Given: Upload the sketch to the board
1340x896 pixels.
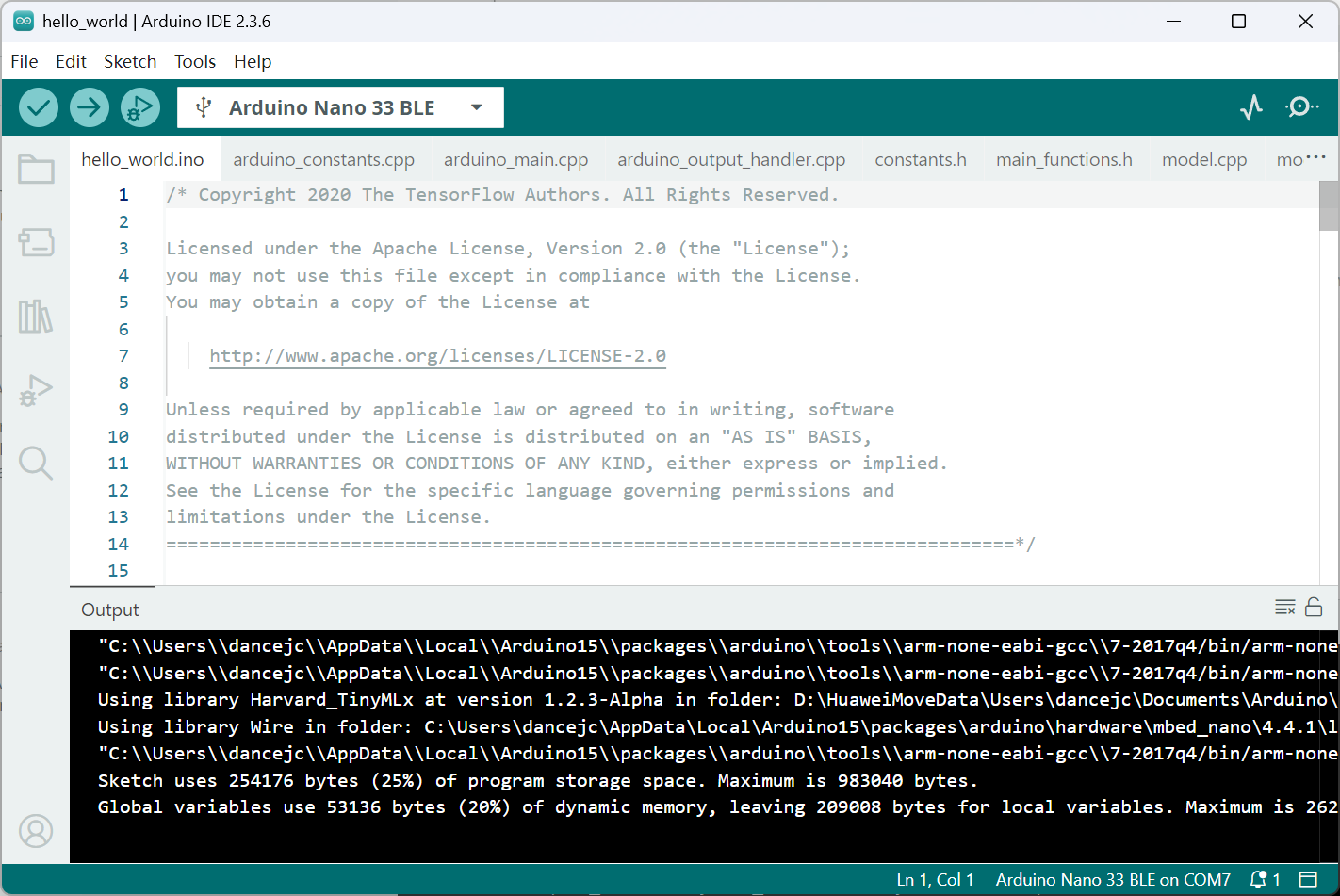Looking at the screenshot, I should tap(90, 106).
